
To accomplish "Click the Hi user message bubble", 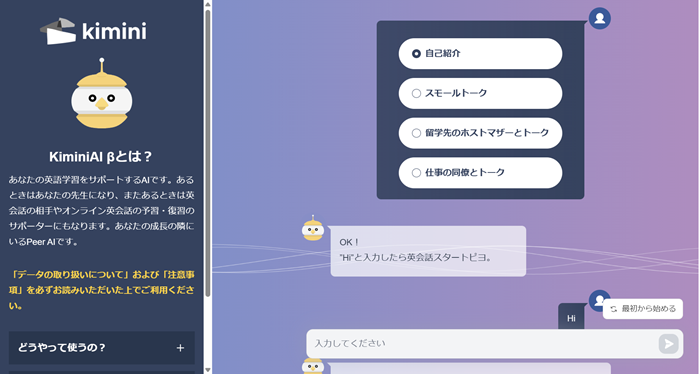I will point(571,318).
